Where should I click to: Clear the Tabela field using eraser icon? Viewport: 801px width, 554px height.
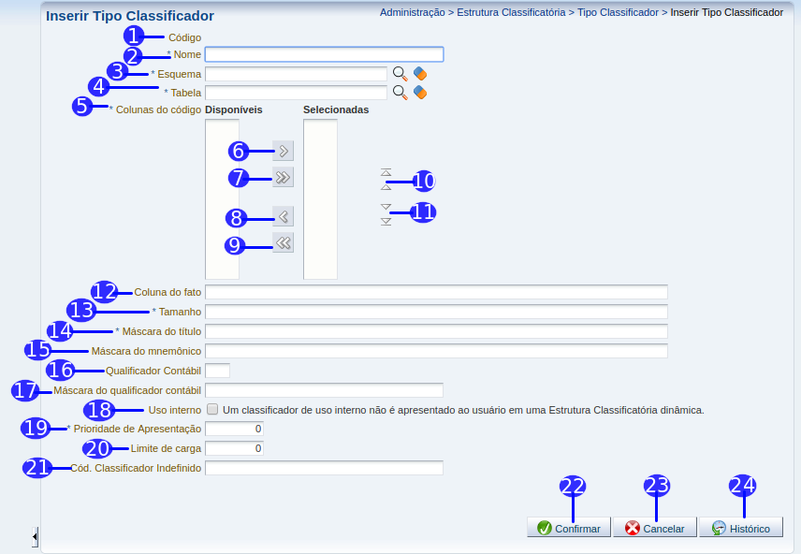point(420,92)
